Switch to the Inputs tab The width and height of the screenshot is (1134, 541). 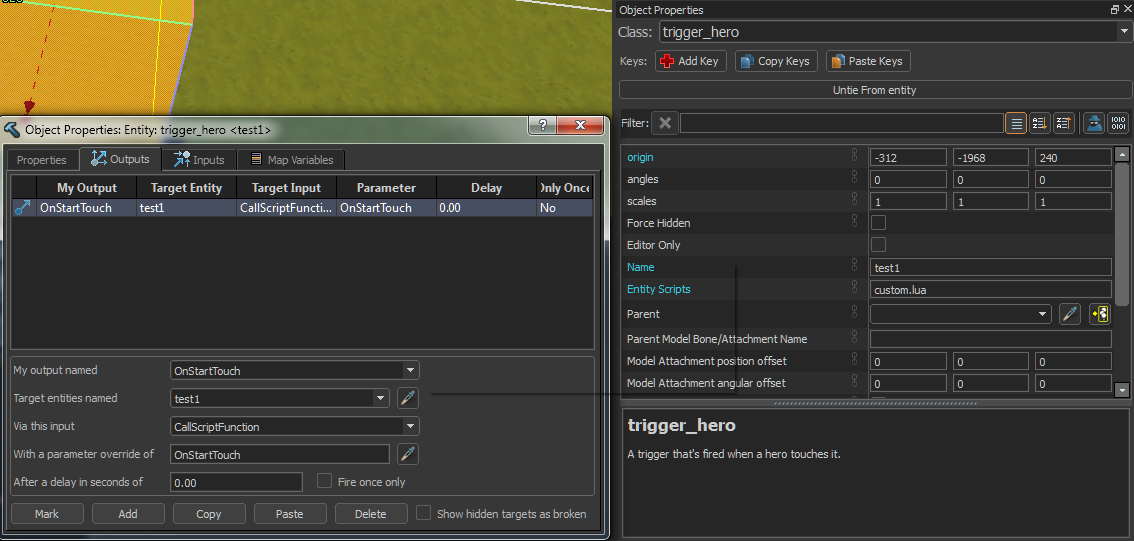199,160
